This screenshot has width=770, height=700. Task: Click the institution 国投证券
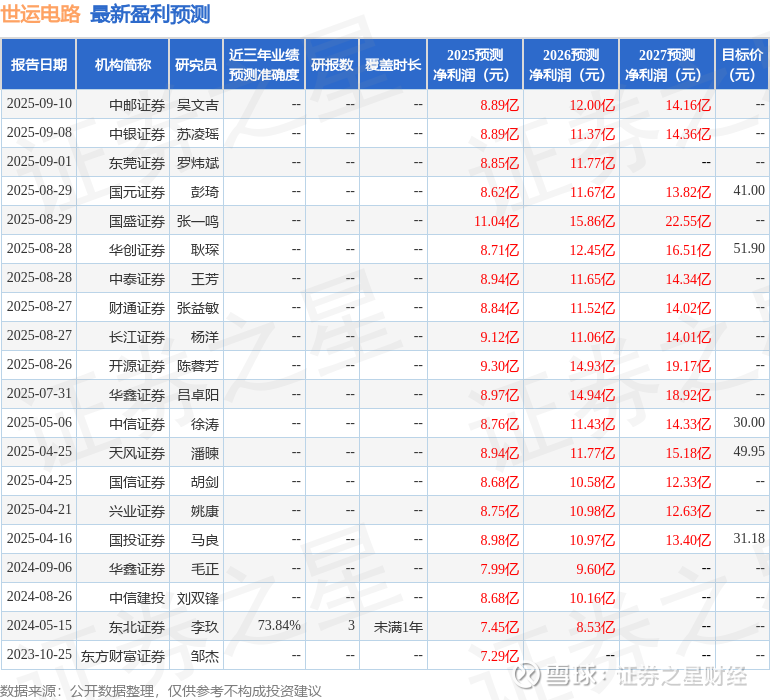tap(137, 540)
